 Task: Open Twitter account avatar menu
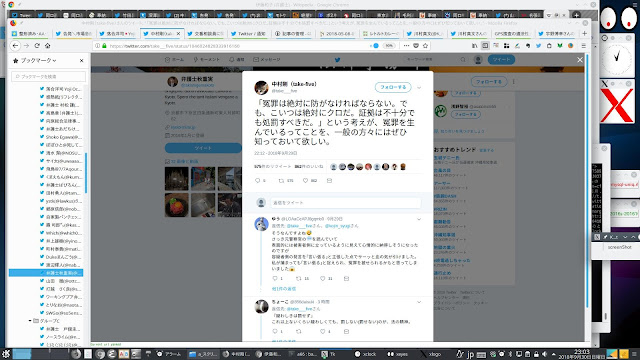click(x=478, y=60)
